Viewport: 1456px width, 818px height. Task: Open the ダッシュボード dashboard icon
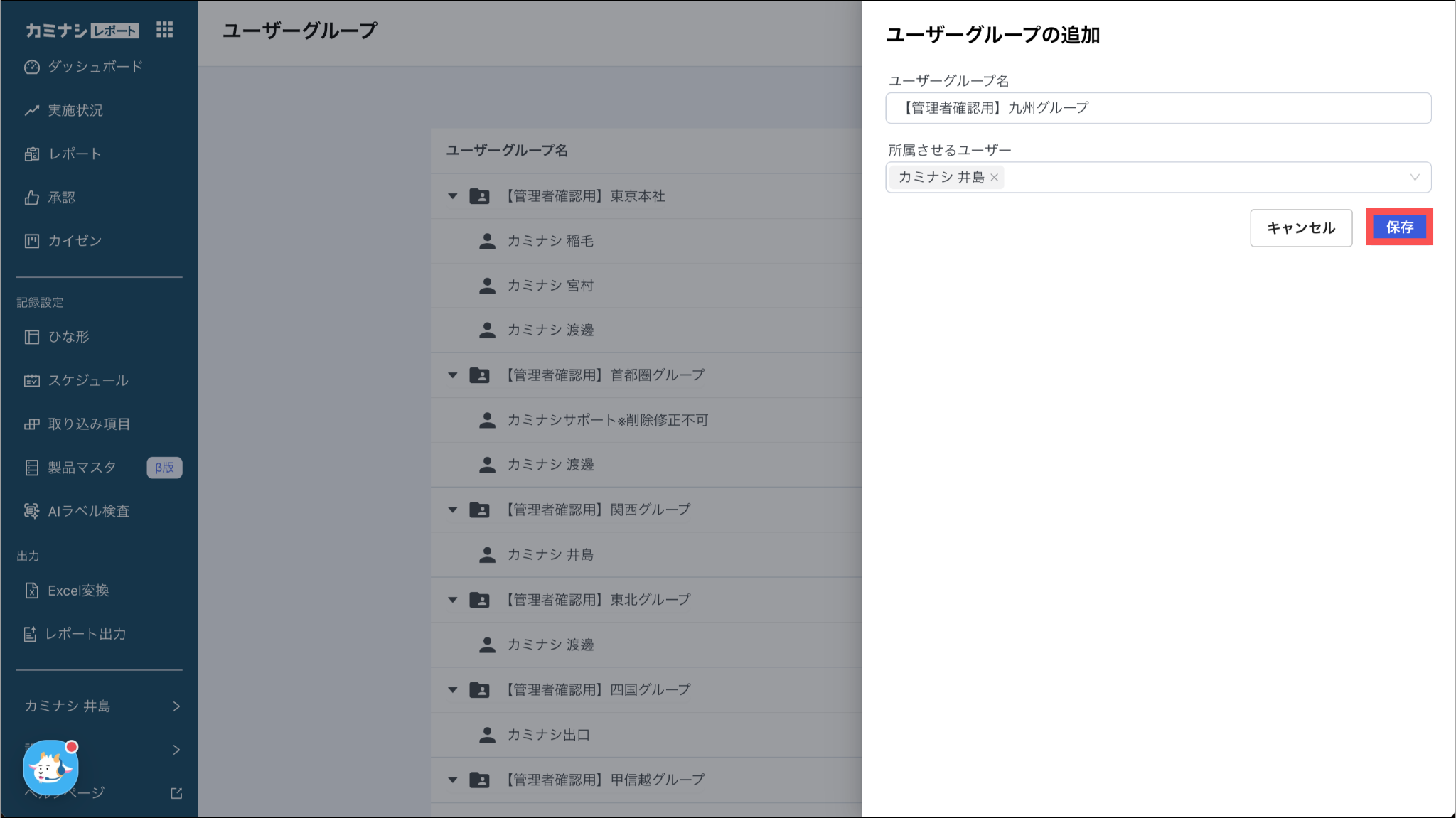[32, 67]
